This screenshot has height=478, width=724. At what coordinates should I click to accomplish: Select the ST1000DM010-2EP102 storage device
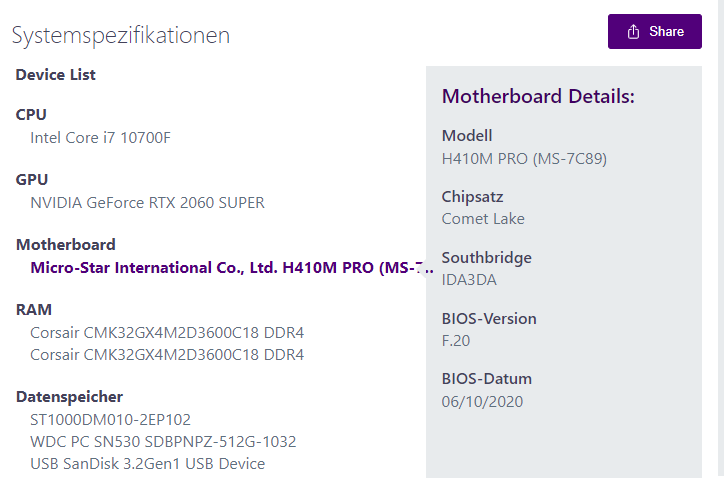tap(110, 419)
